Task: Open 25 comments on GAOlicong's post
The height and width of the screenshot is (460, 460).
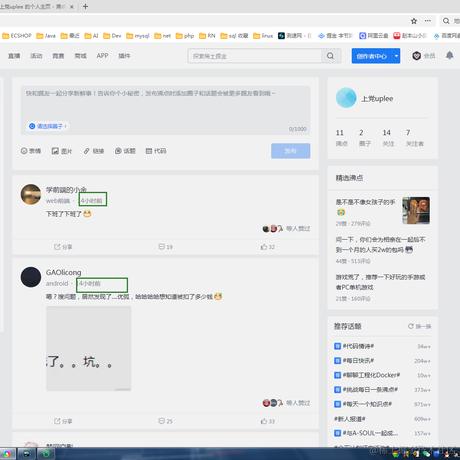Action: (165, 421)
